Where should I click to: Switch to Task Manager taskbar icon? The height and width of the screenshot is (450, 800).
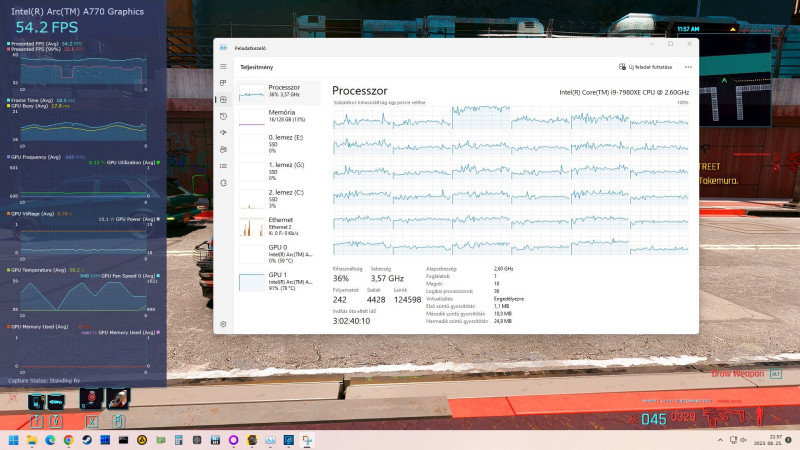point(270,440)
